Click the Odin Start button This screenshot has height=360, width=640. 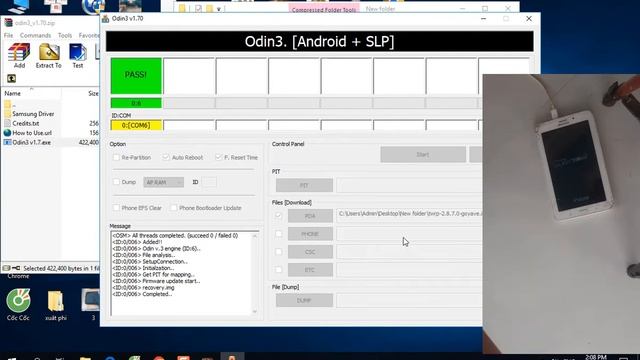pyautogui.click(x=423, y=155)
